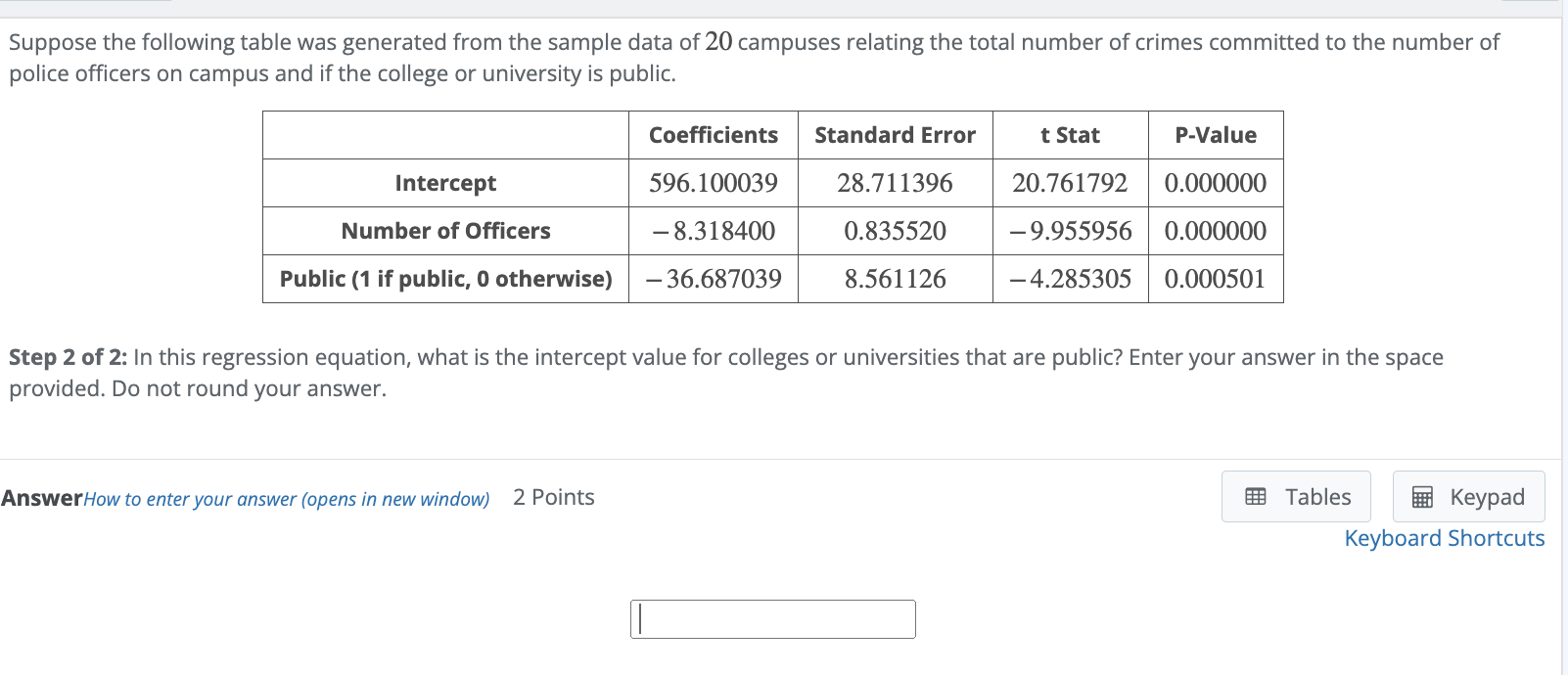Click the Answer section label
Viewport: 1568px width, 675px height.
[x=41, y=497]
